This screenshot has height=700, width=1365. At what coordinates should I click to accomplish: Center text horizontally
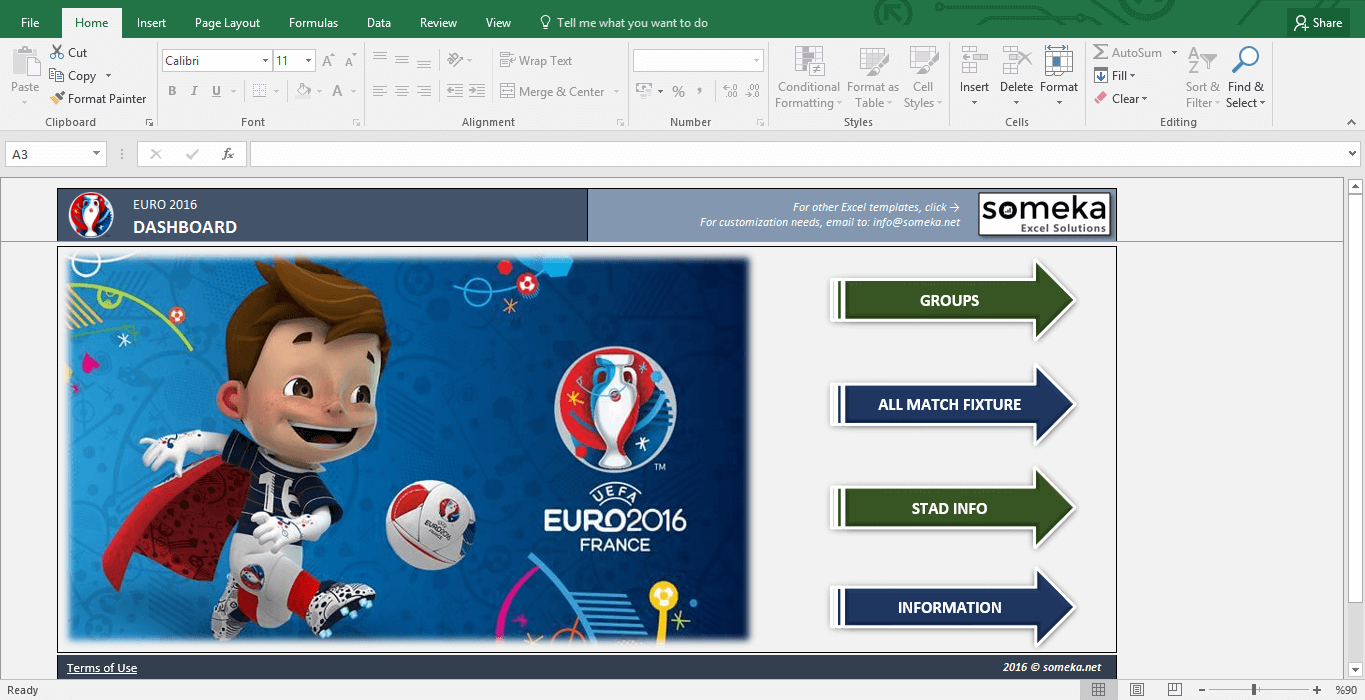tap(402, 91)
